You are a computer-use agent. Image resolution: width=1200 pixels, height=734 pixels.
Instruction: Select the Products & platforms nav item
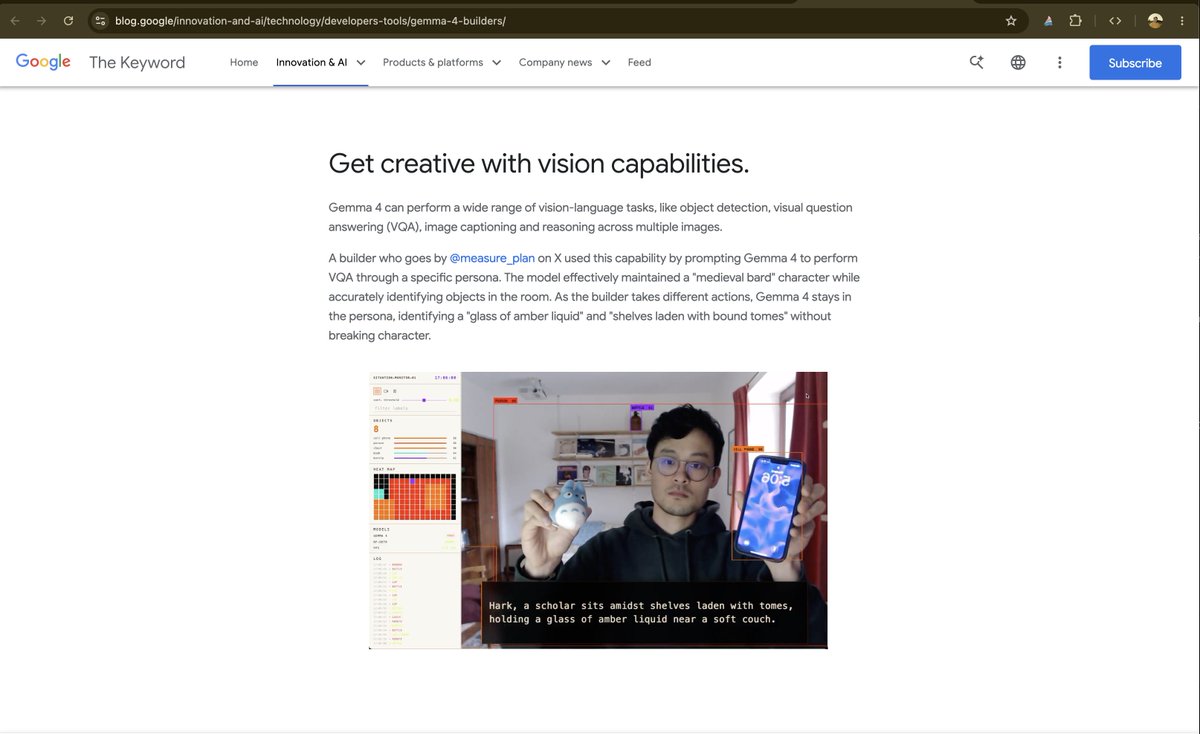click(x=433, y=62)
